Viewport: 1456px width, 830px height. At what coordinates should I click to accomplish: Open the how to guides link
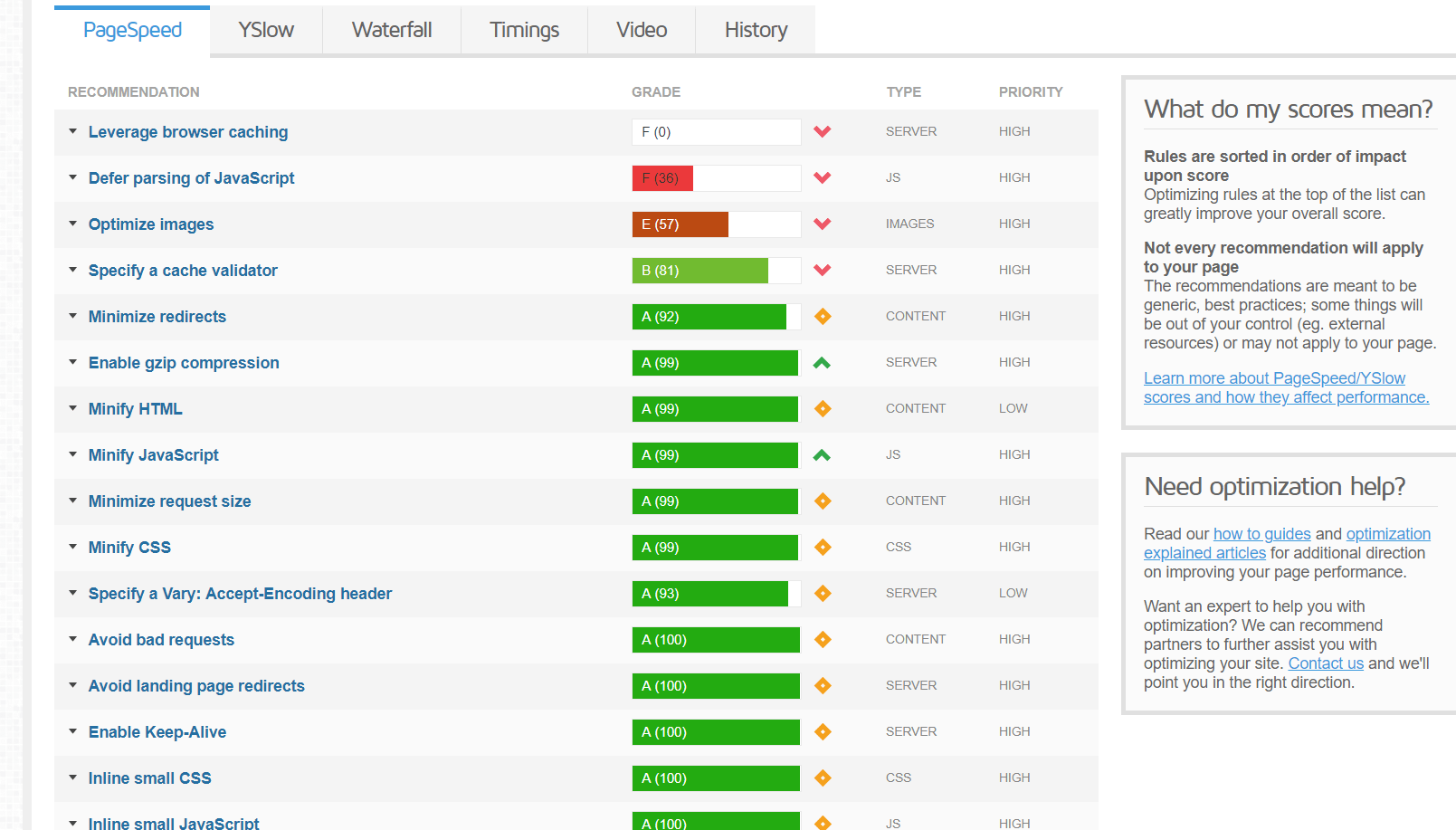coord(1261,534)
